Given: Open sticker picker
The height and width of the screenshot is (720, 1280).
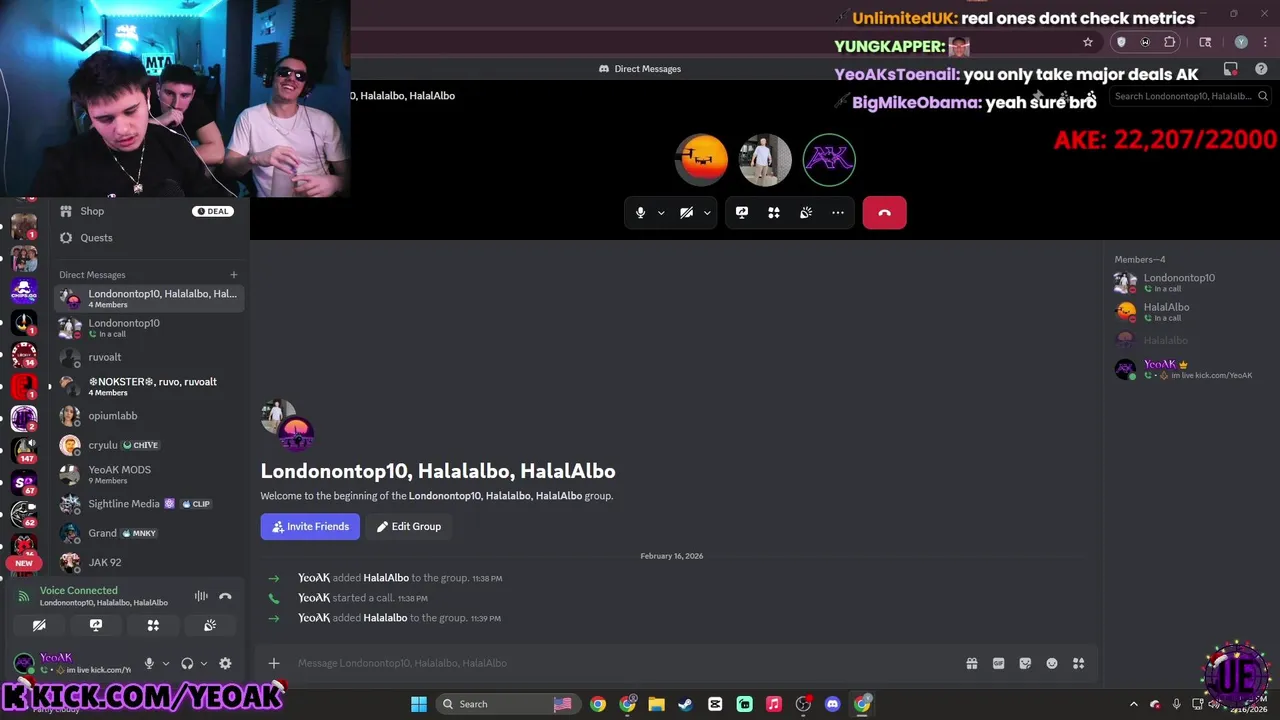Looking at the screenshot, I should point(1025,663).
